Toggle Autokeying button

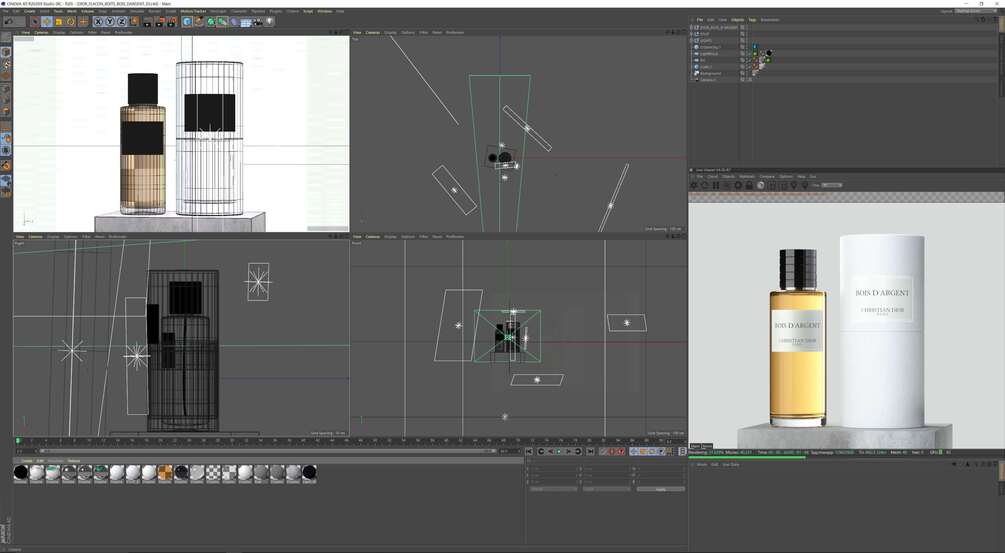tap(620, 451)
